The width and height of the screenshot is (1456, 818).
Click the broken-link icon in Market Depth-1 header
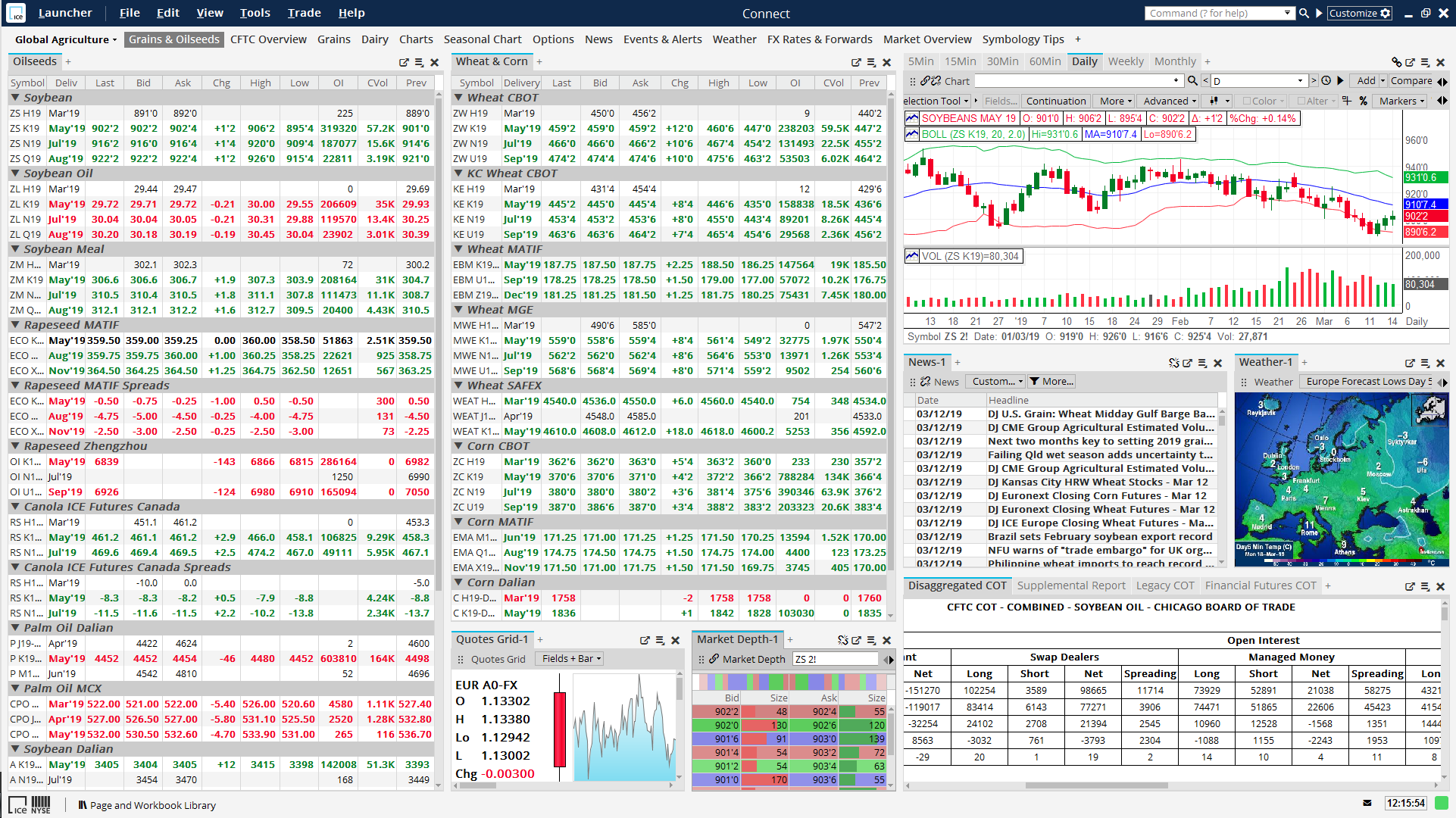pos(842,640)
